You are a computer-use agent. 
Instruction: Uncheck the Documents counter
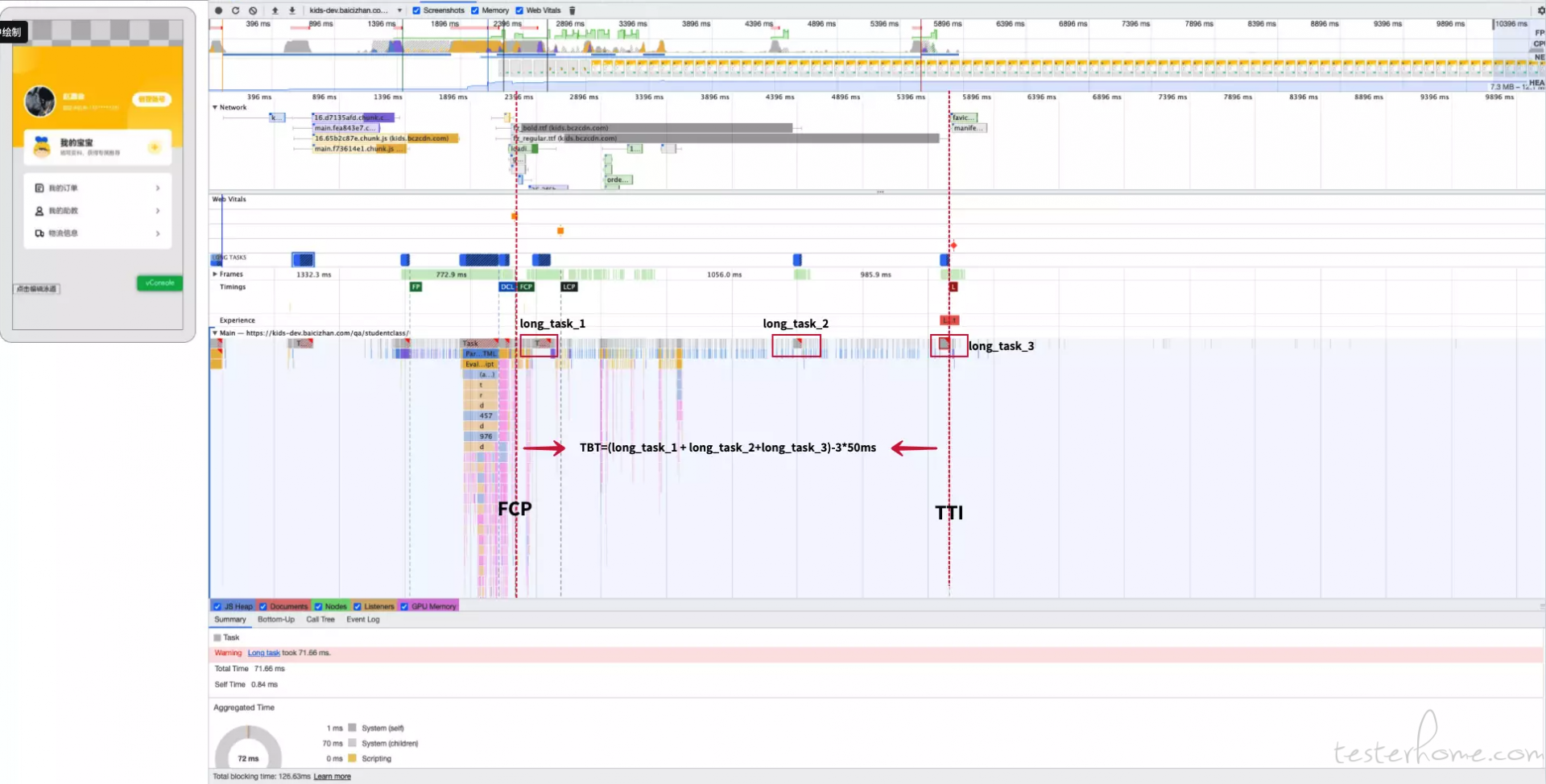click(262, 606)
